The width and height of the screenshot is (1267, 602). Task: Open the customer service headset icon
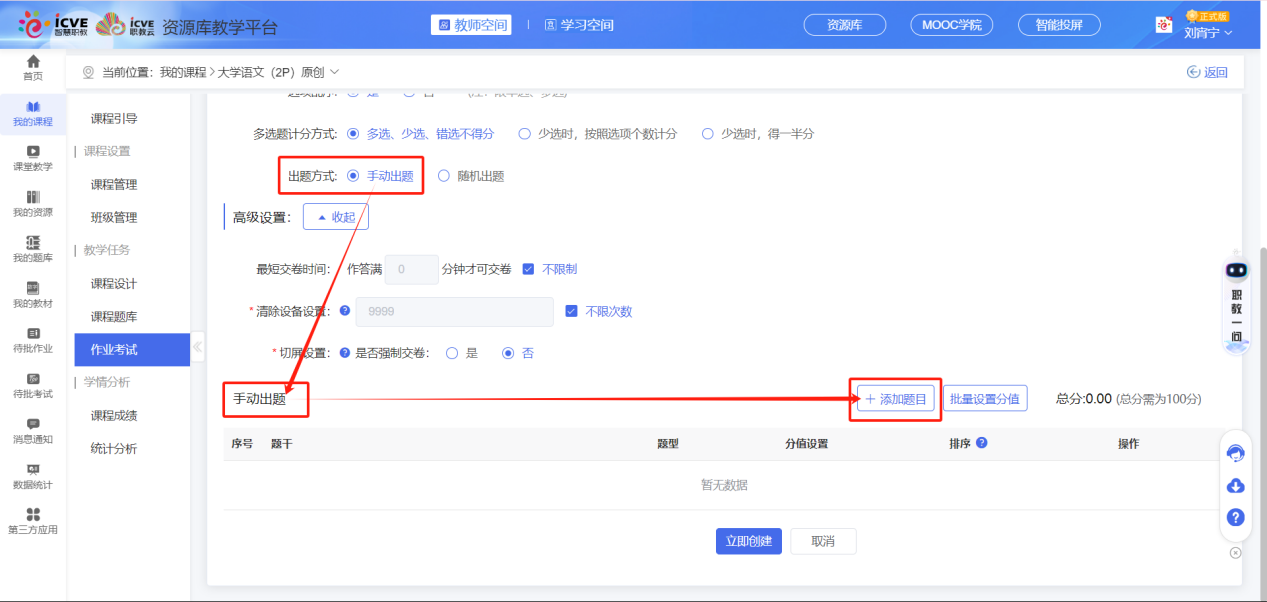click(x=1236, y=453)
